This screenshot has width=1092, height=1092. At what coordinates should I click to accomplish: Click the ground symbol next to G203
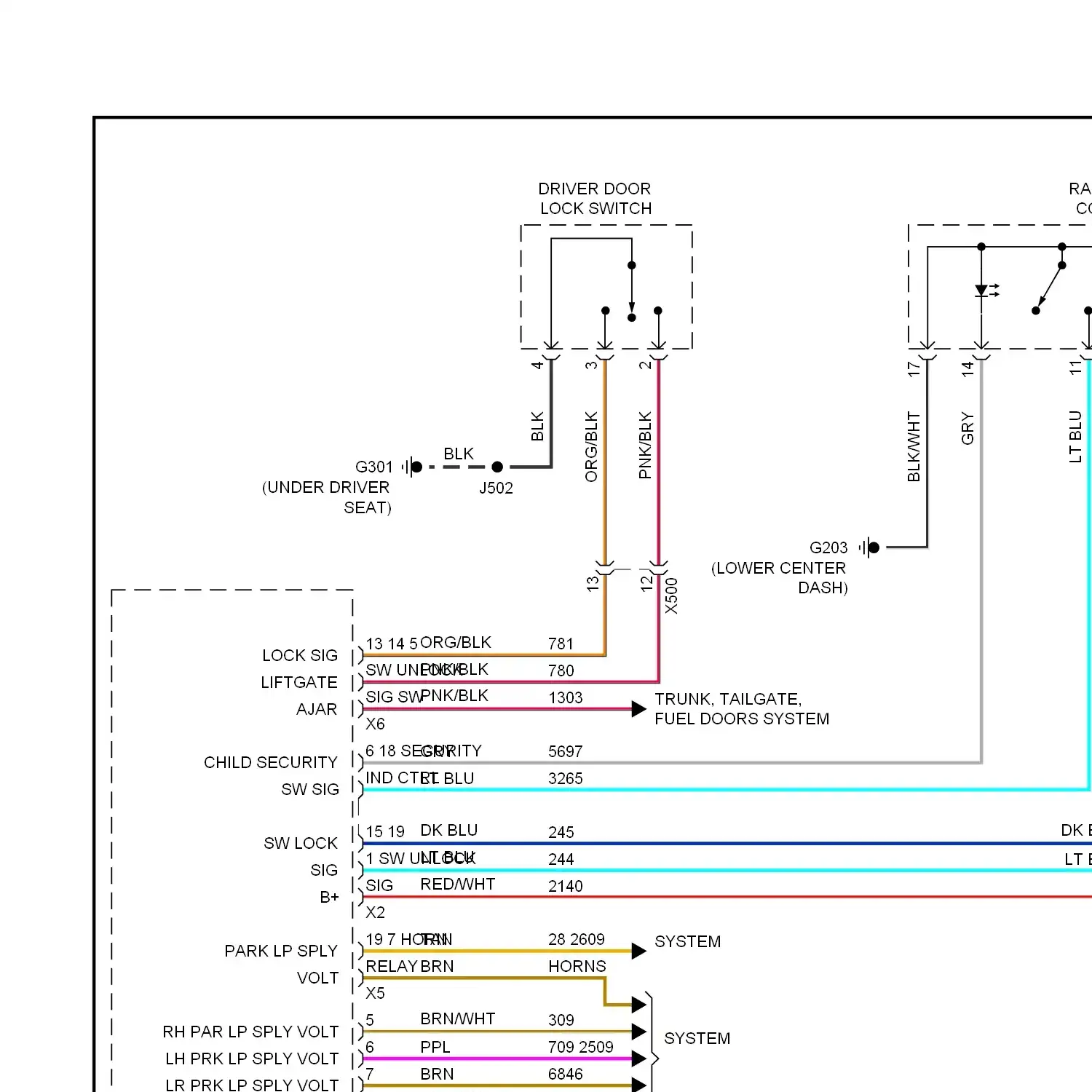(869, 547)
